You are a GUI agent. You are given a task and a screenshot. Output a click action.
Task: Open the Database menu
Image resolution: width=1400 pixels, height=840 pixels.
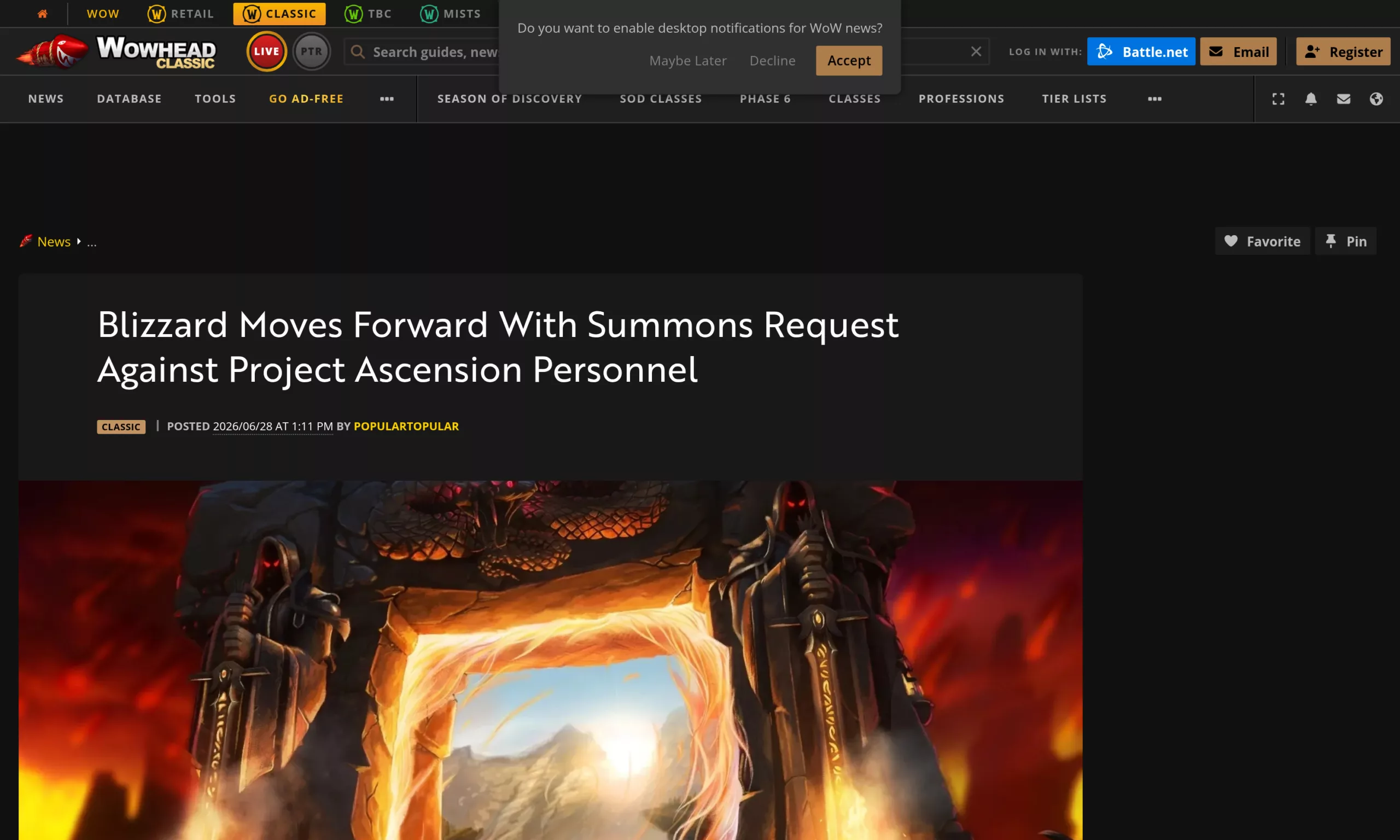pos(129,98)
